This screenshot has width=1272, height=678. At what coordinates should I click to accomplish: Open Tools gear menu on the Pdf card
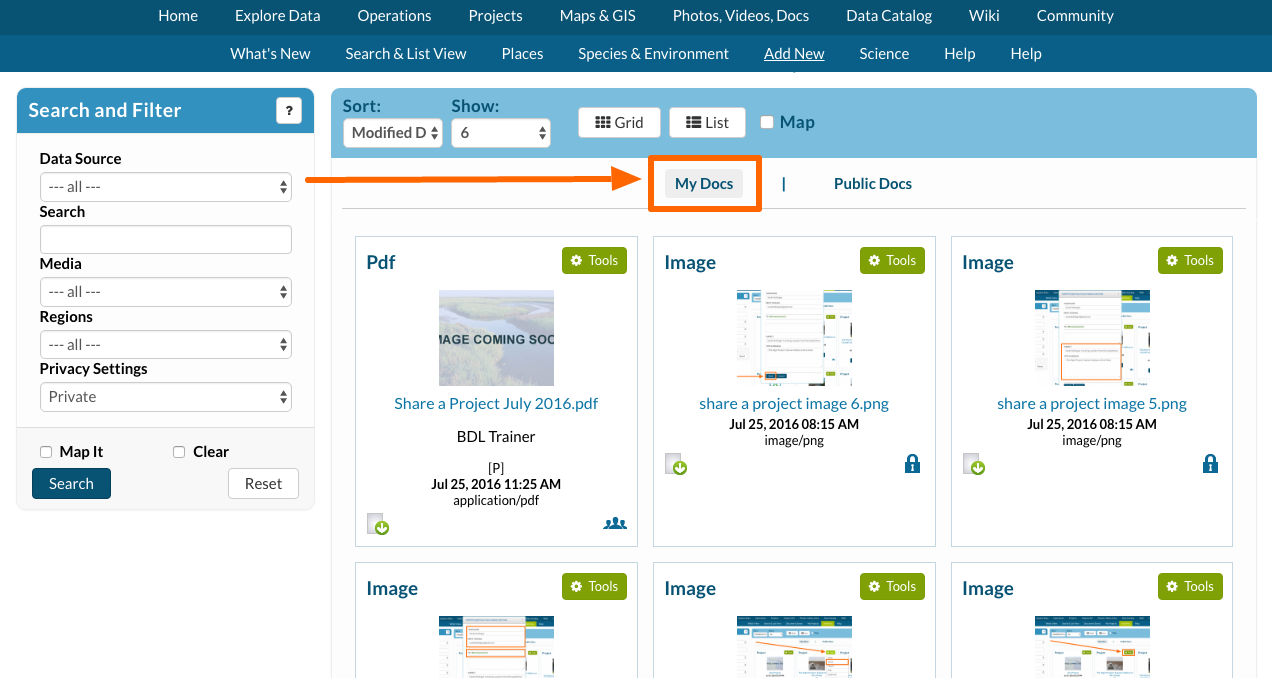(594, 260)
